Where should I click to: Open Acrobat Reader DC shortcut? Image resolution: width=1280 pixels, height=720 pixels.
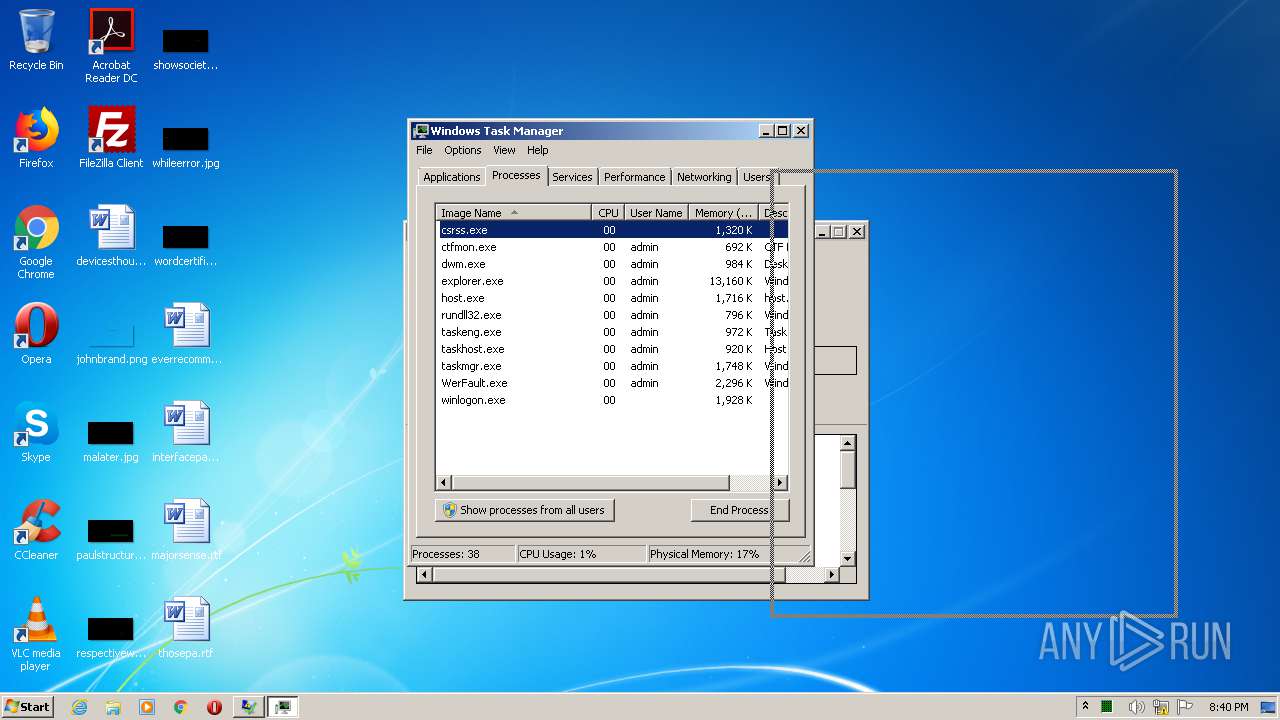click(111, 46)
